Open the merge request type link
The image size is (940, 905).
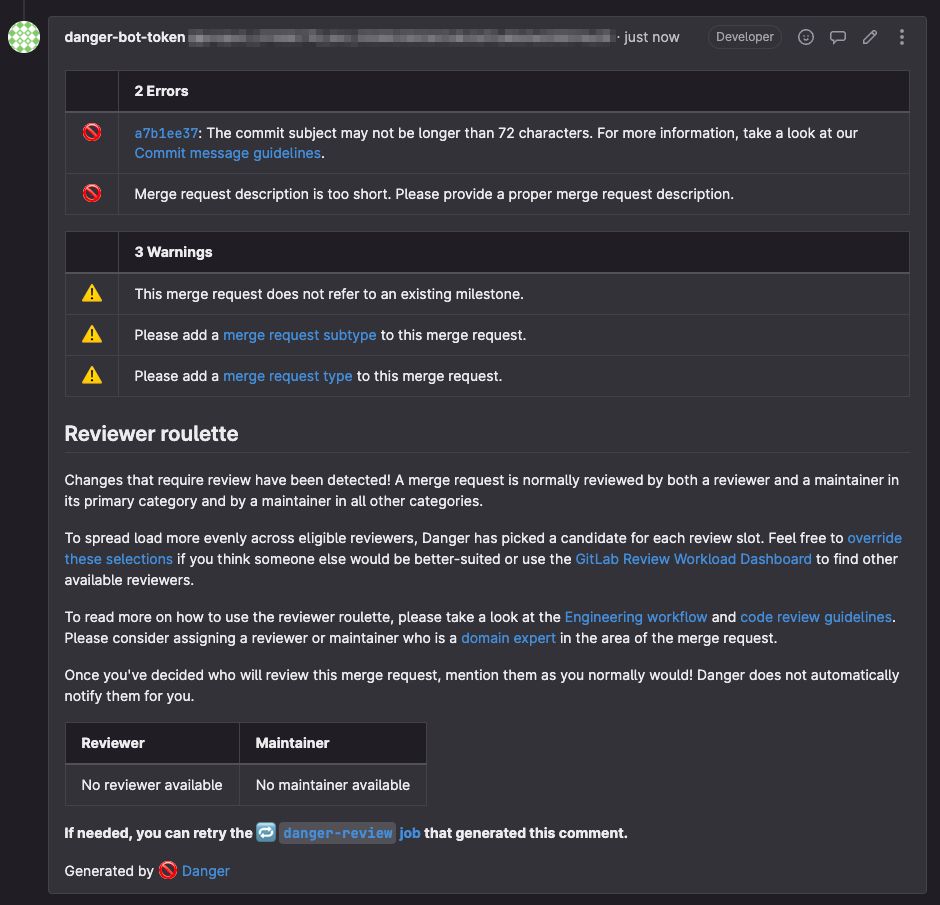[288, 376]
